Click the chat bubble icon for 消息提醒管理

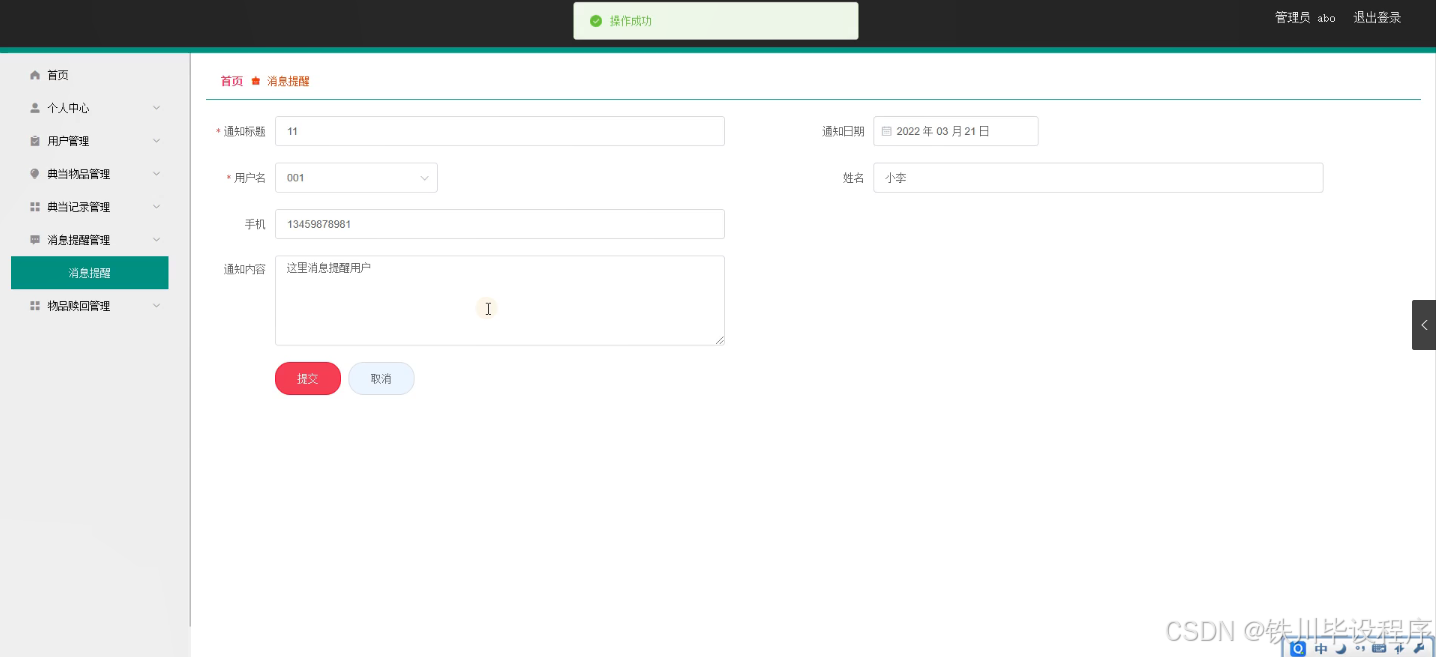point(35,240)
